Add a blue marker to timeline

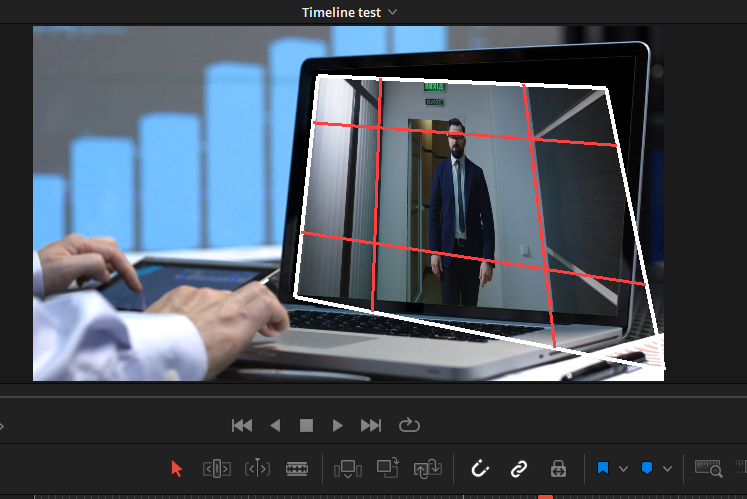point(647,468)
